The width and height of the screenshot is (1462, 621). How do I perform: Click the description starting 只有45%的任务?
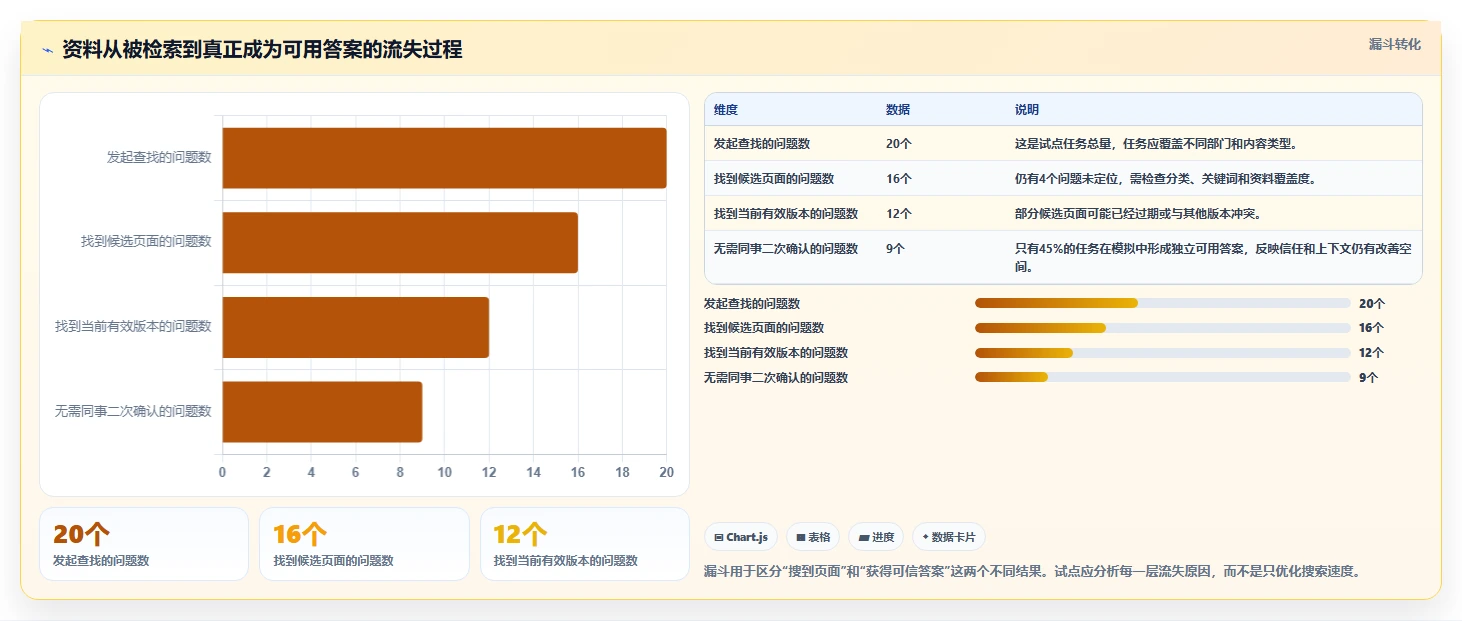pos(1213,258)
